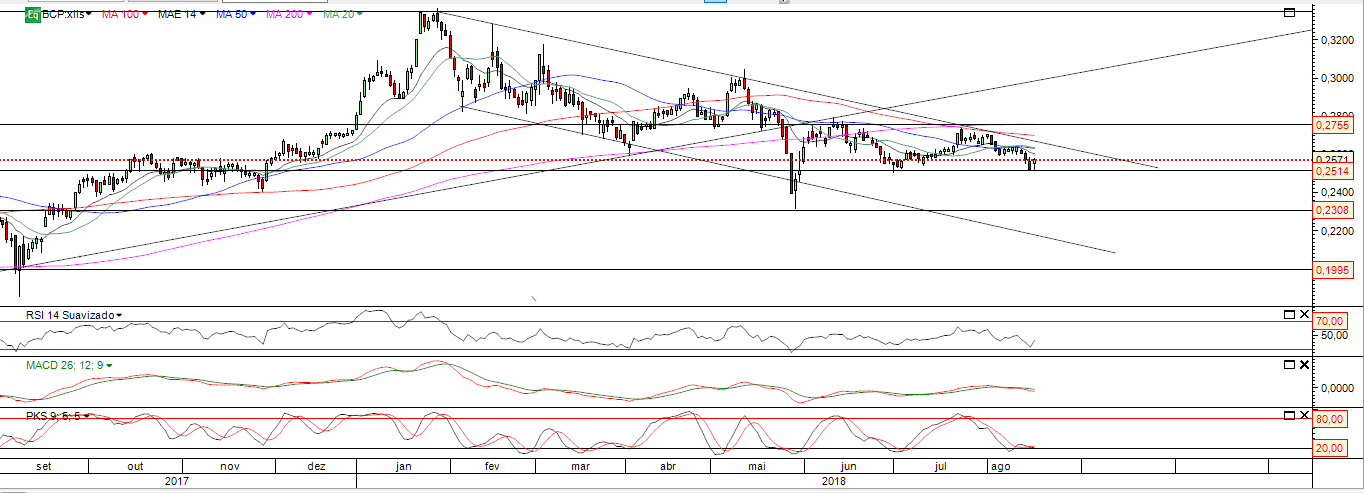Maximize the main price chart panel
The image size is (1364, 493).
(1289, 12)
